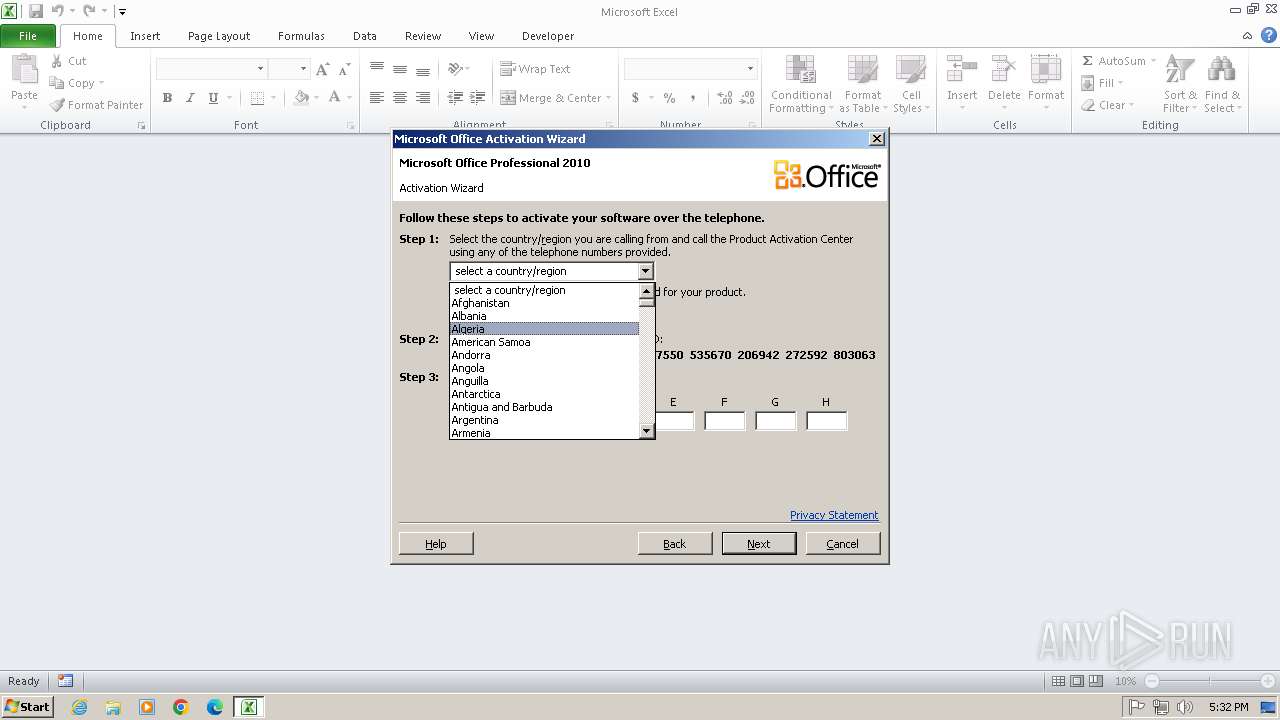
Task: Toggle Underline formatting
Action: pos(213,98)
